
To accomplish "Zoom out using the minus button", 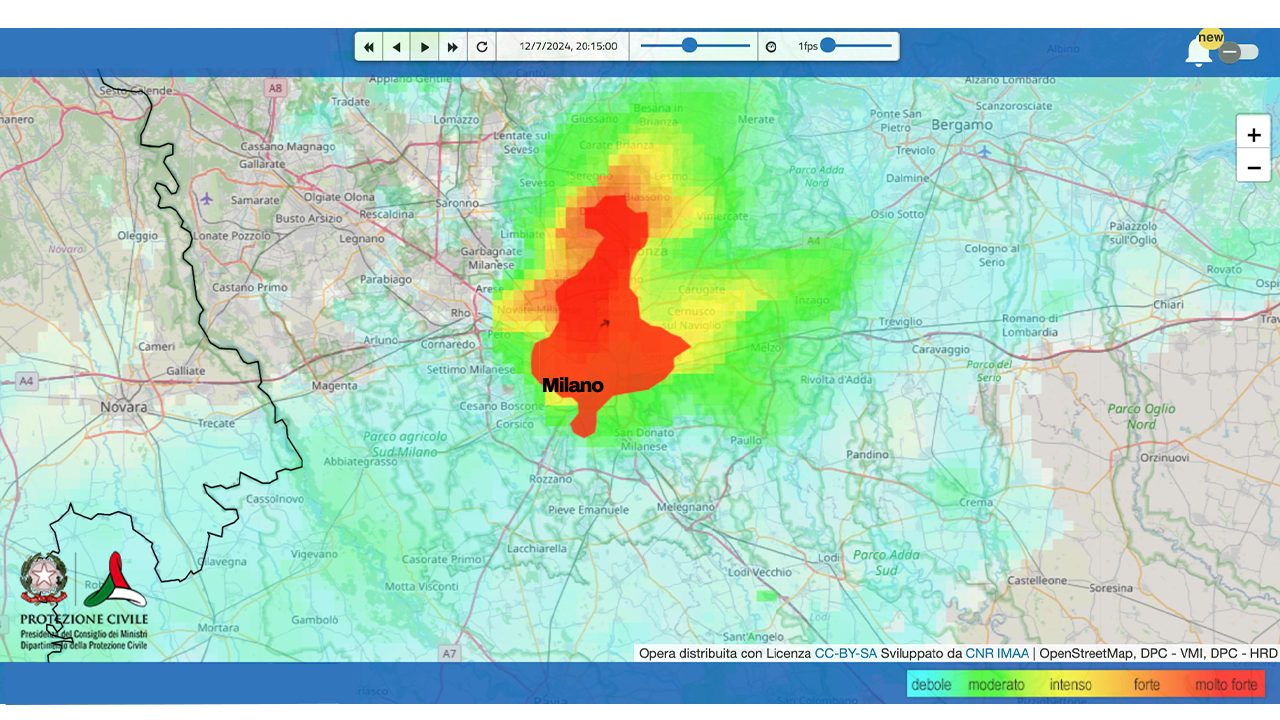I will click(1254, 167).
